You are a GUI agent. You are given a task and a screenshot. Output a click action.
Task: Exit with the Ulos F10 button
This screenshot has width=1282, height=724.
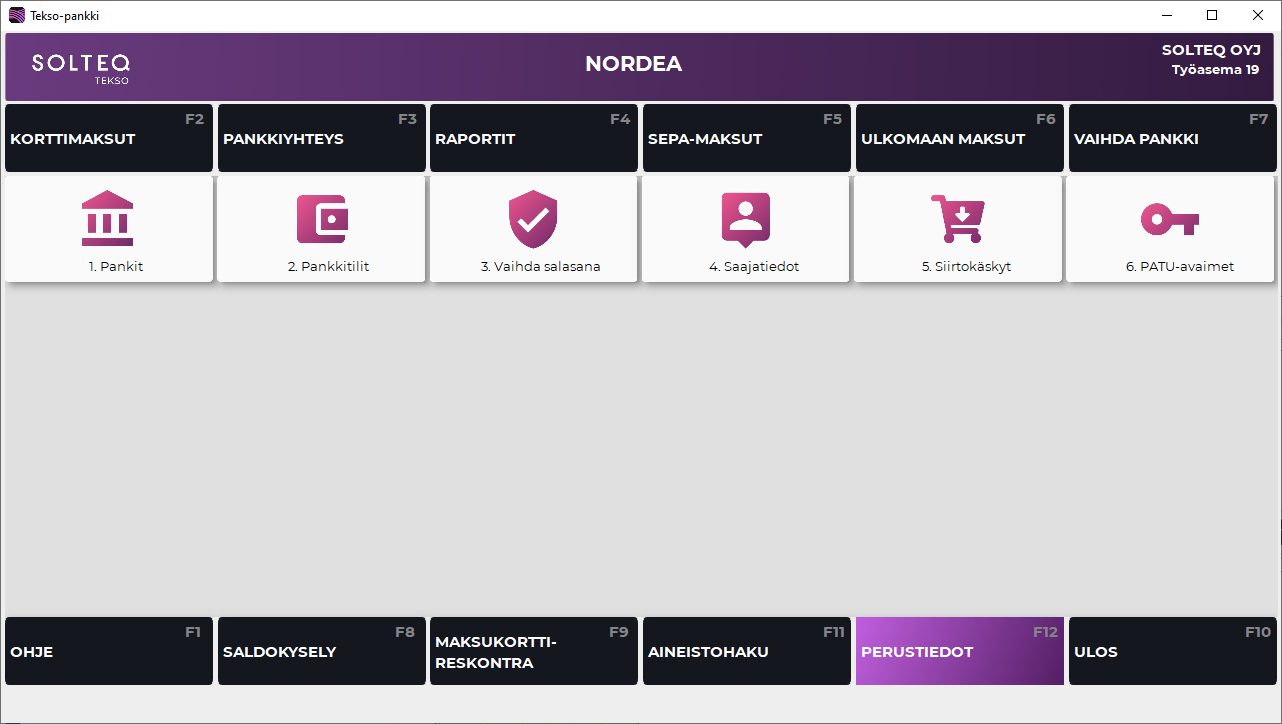coord(1172,651)
